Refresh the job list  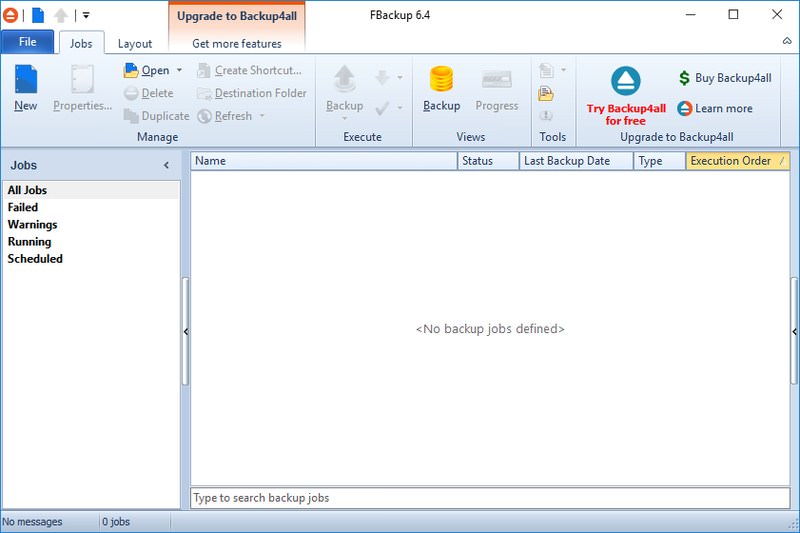click(x=225, y=116)
